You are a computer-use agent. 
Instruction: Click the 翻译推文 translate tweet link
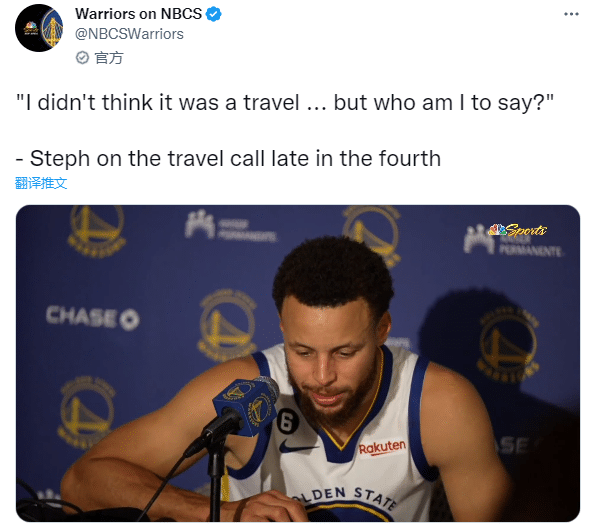41,183
